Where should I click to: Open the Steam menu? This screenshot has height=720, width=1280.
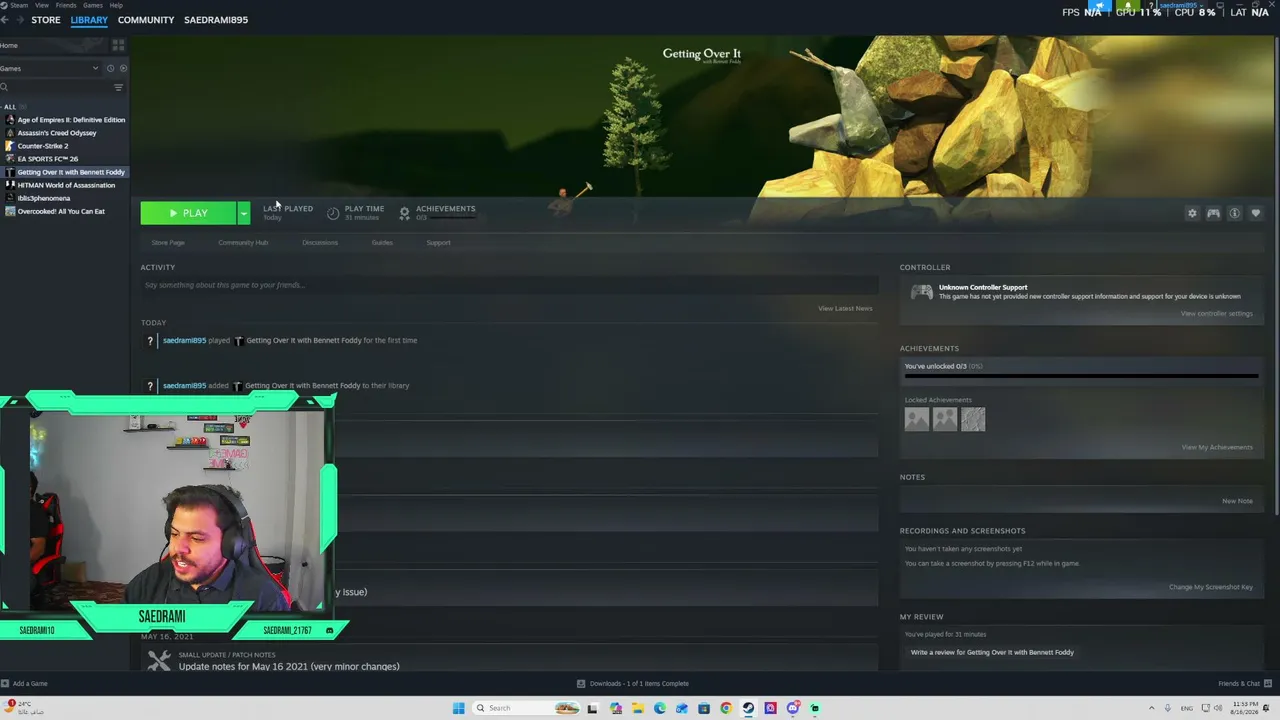[x=20, y=5]
